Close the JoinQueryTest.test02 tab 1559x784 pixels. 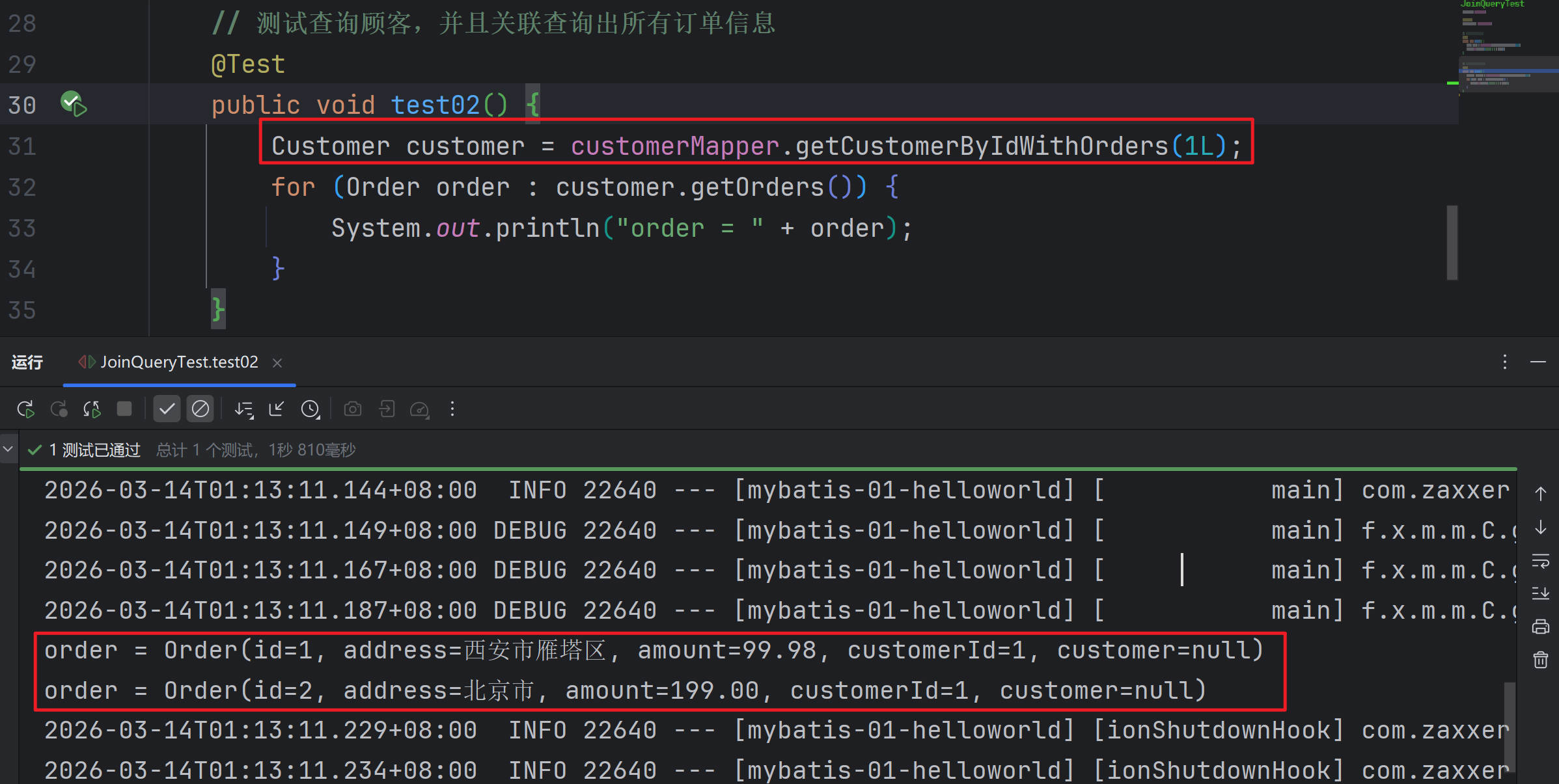[x=277, y=363]
